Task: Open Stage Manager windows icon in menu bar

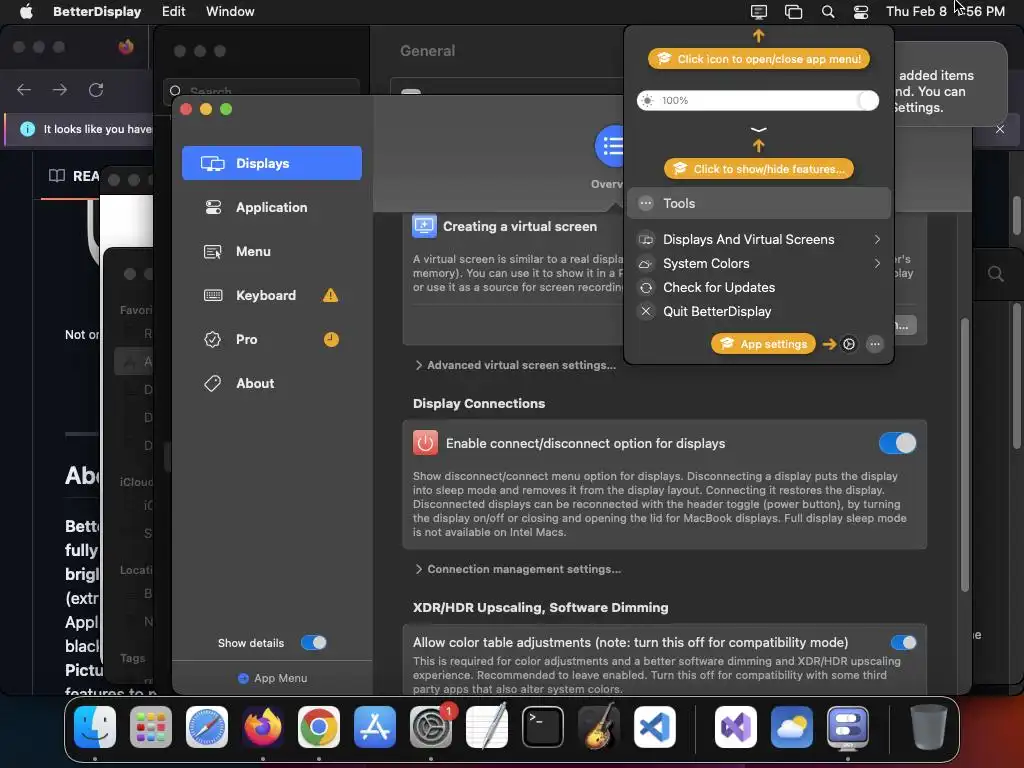Action: (793, 12)
